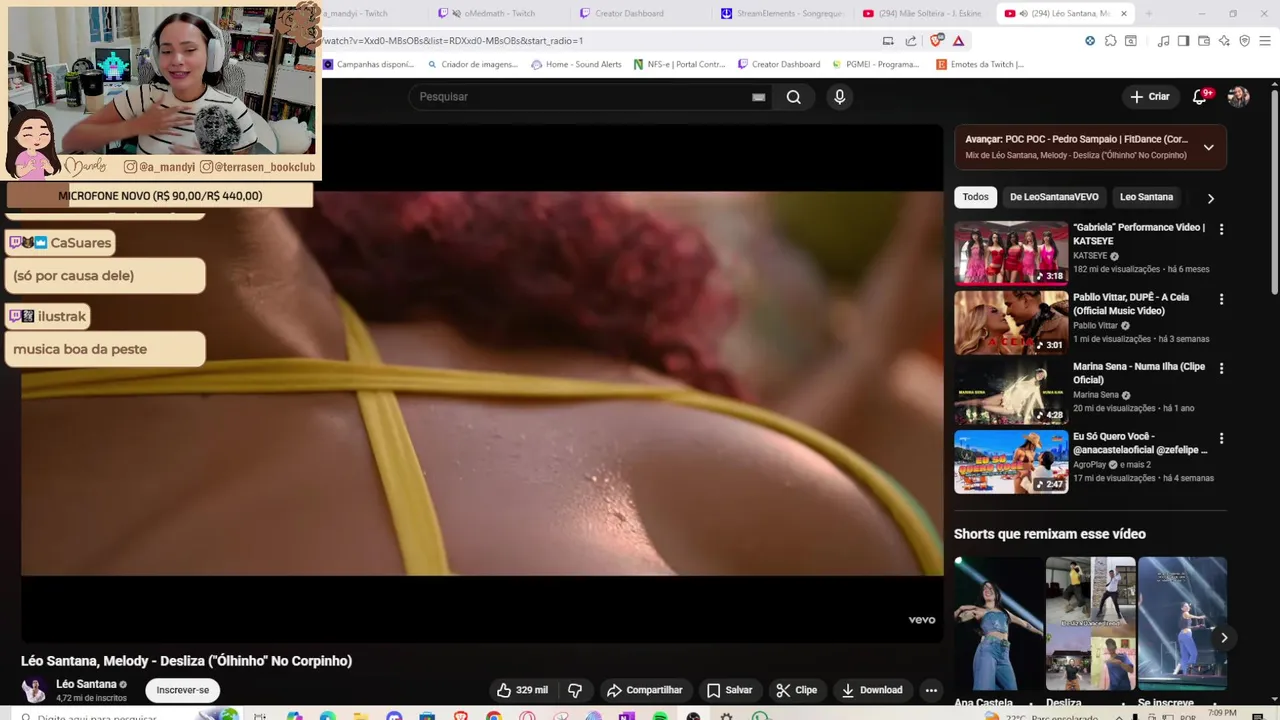Open the YouTube account avatar menu
The height and width of the screenshot is (720, 1280).
pyautogui.click(x=1238, y=96)
